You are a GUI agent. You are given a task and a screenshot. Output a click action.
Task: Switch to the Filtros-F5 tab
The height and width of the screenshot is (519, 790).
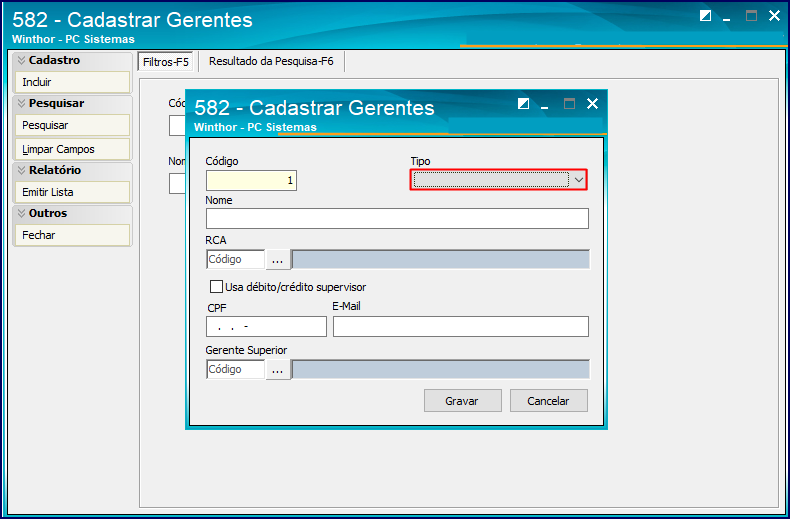point(166,62)
